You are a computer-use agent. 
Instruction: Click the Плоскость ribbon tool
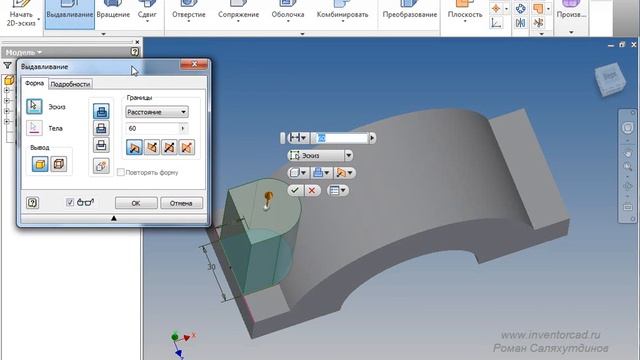(465, 12)
